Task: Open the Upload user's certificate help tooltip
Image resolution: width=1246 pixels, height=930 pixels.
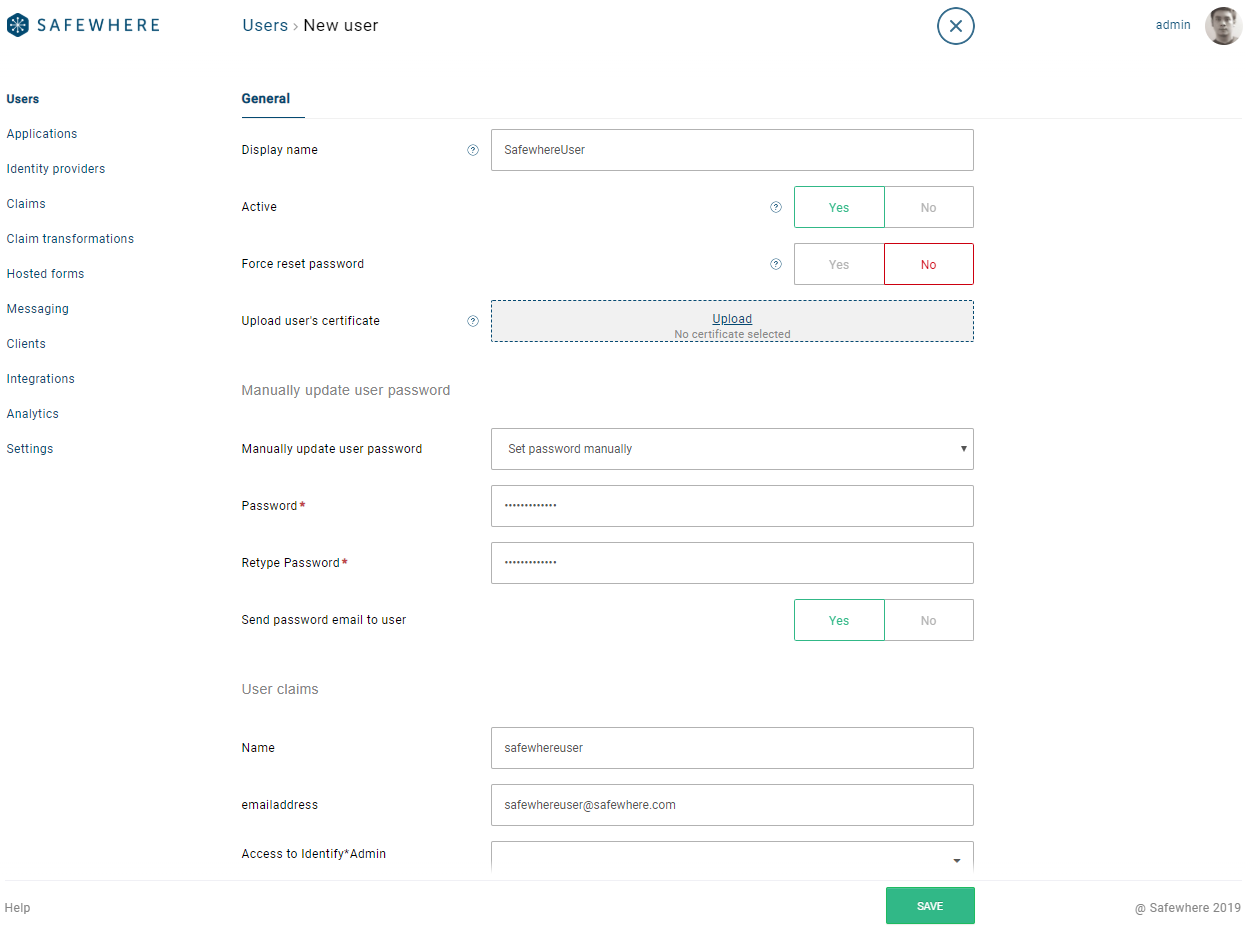Action: 472,321
